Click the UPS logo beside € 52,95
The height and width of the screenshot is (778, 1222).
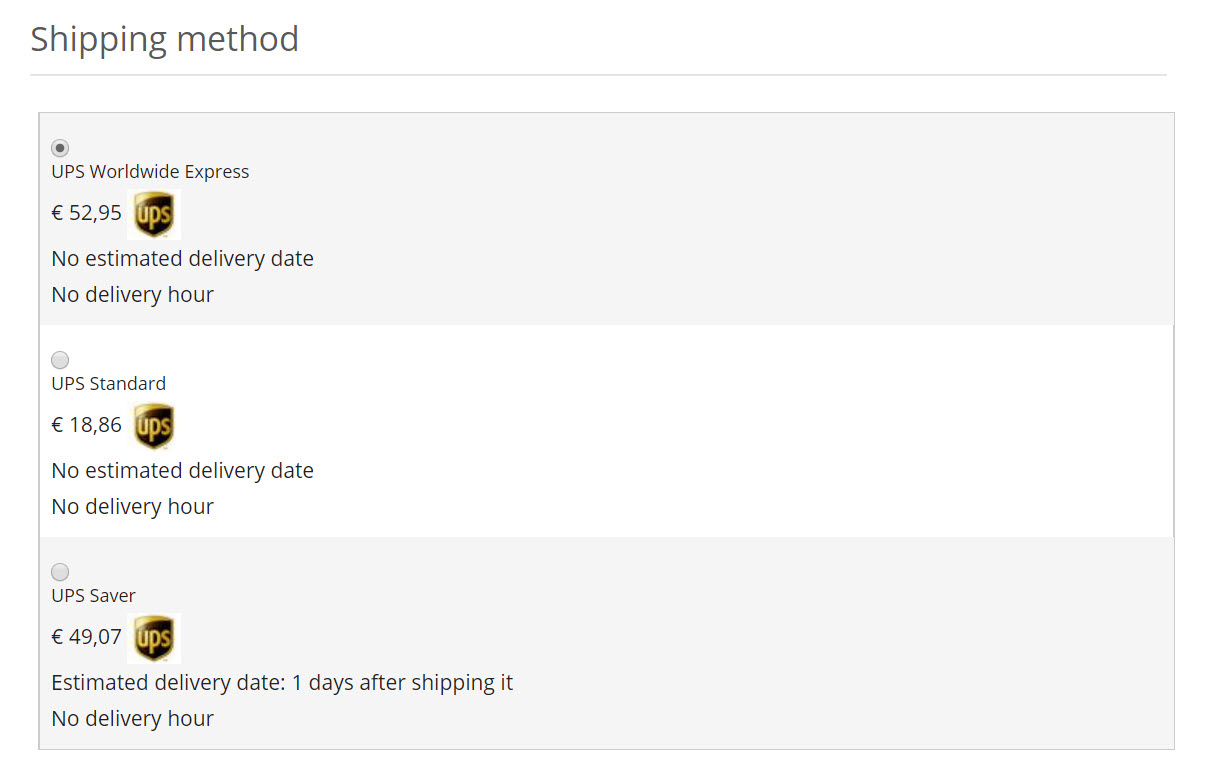point(154,214)
